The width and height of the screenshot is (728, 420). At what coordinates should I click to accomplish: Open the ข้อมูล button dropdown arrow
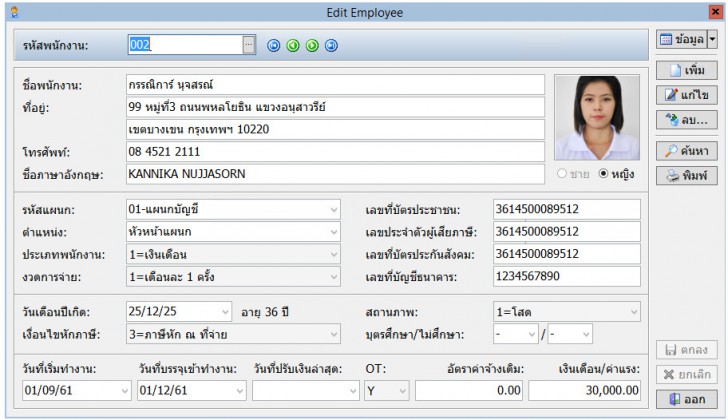pyautogui.click(x=712, y=39)
